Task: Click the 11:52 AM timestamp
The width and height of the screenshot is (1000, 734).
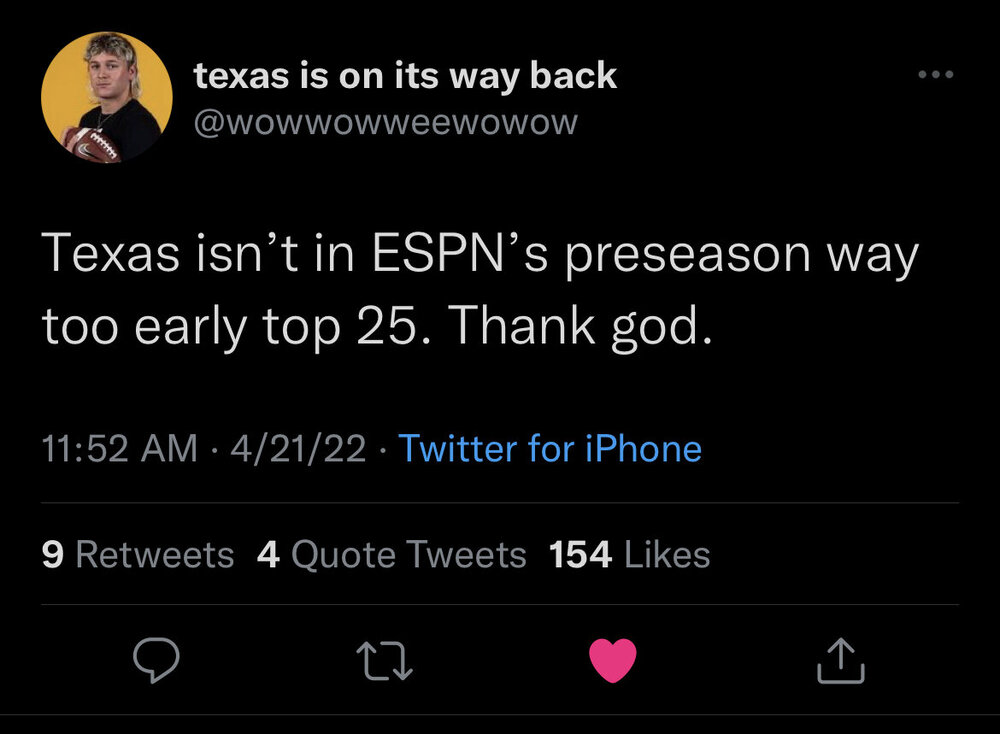Action: tap(120, 449)
